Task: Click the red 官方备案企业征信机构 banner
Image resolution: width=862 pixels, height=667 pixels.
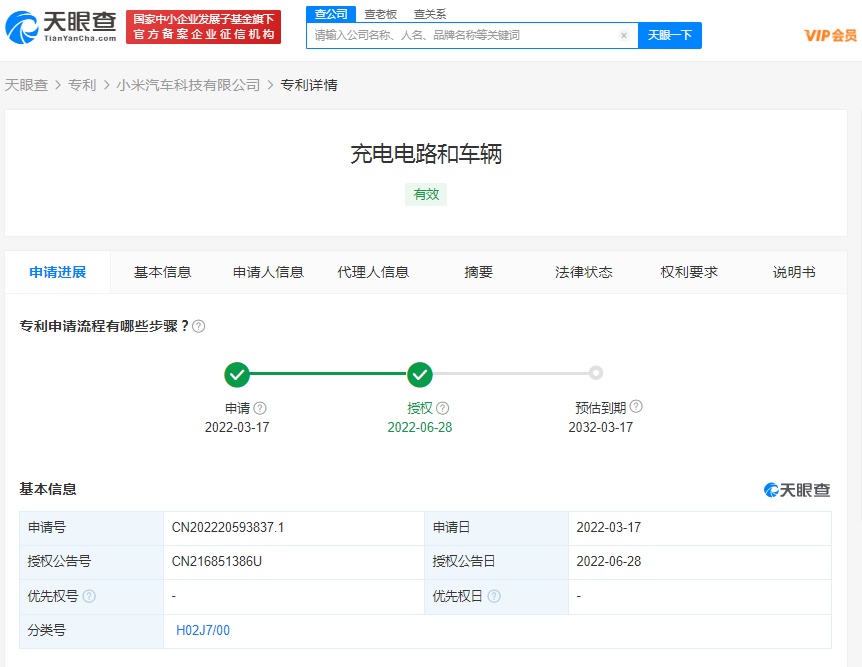Action: click(203, 27)
